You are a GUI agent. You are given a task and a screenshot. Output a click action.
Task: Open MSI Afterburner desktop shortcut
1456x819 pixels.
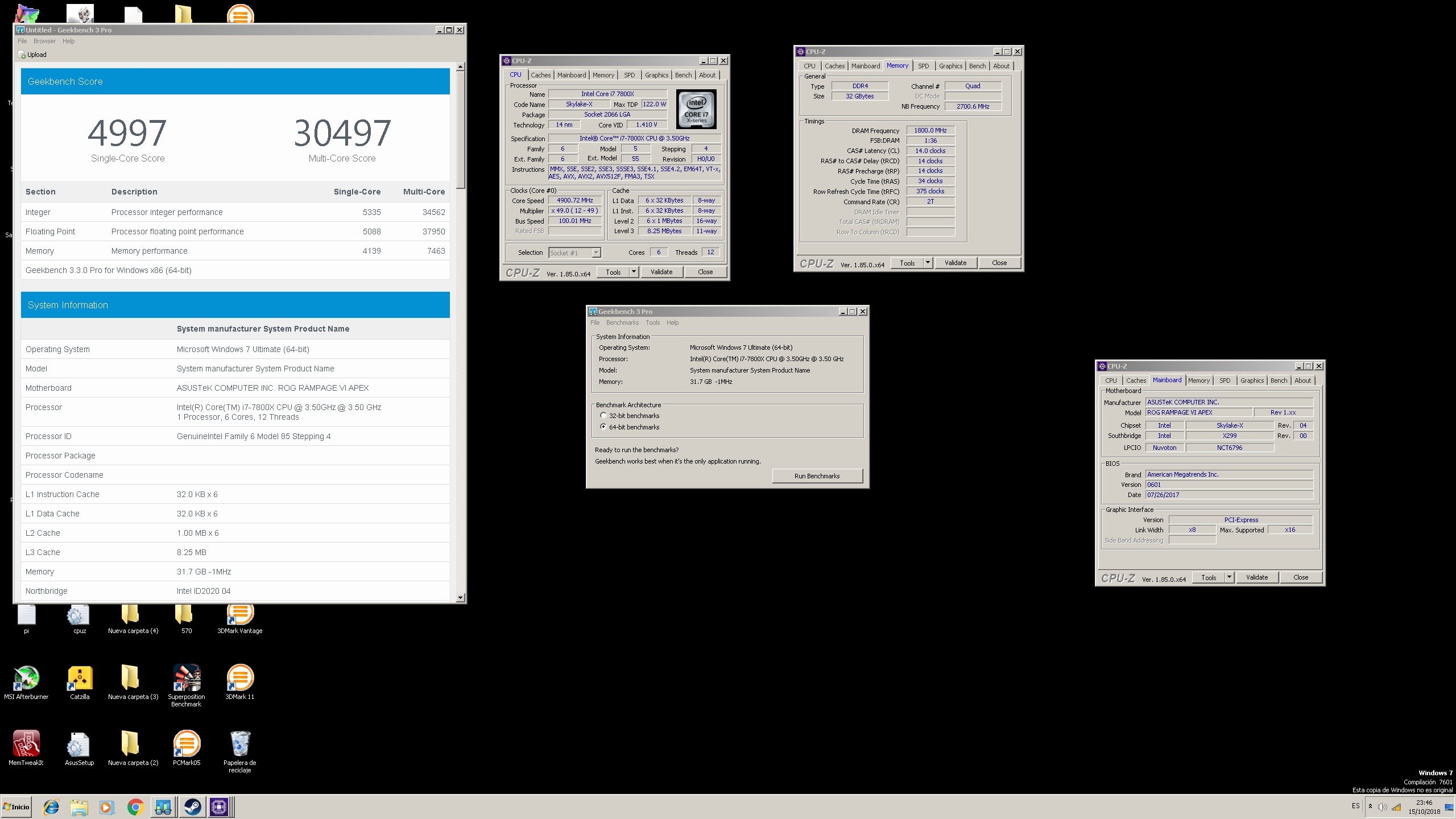pyautogui.click(x=26, y=682)
